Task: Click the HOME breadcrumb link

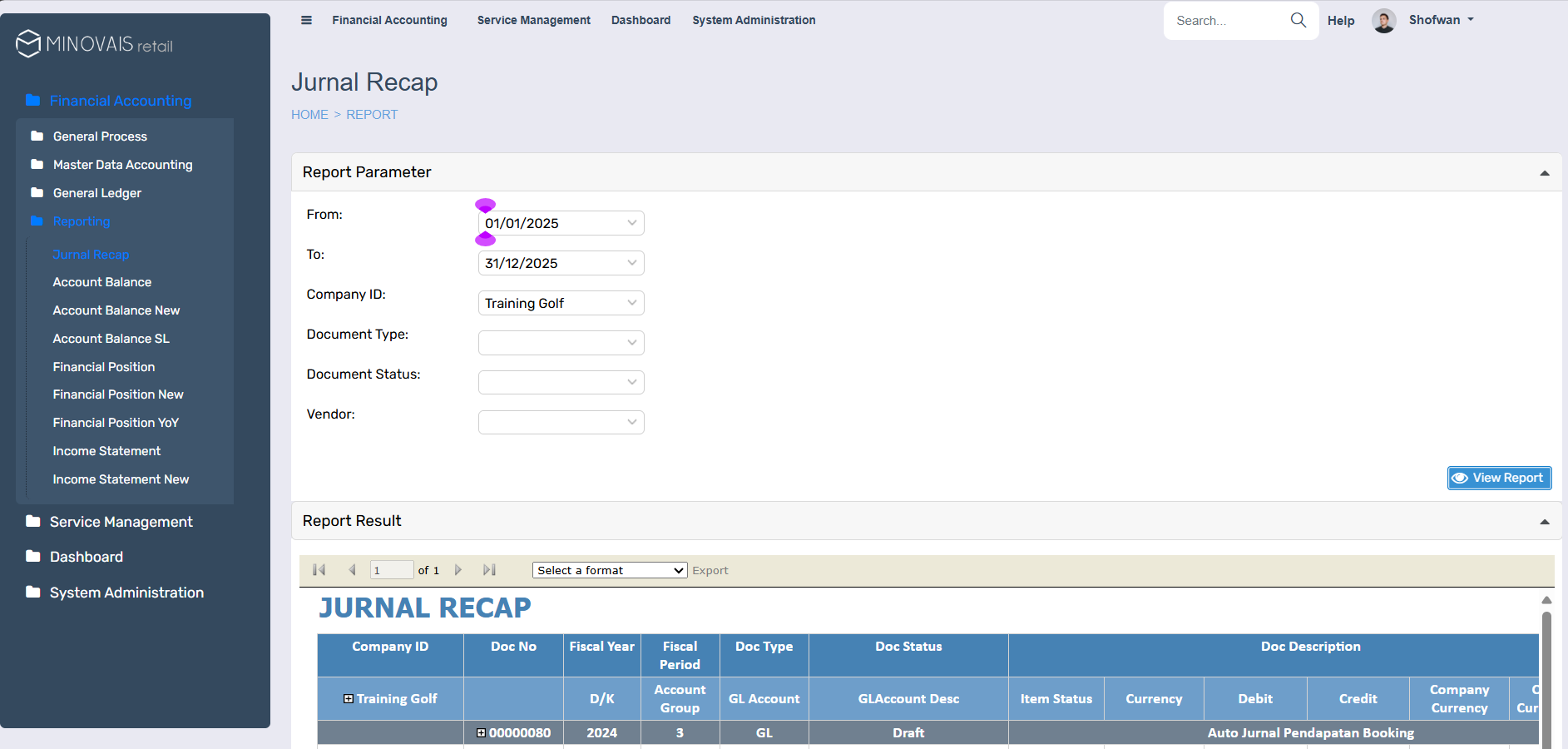Action: tap(309, 115)
